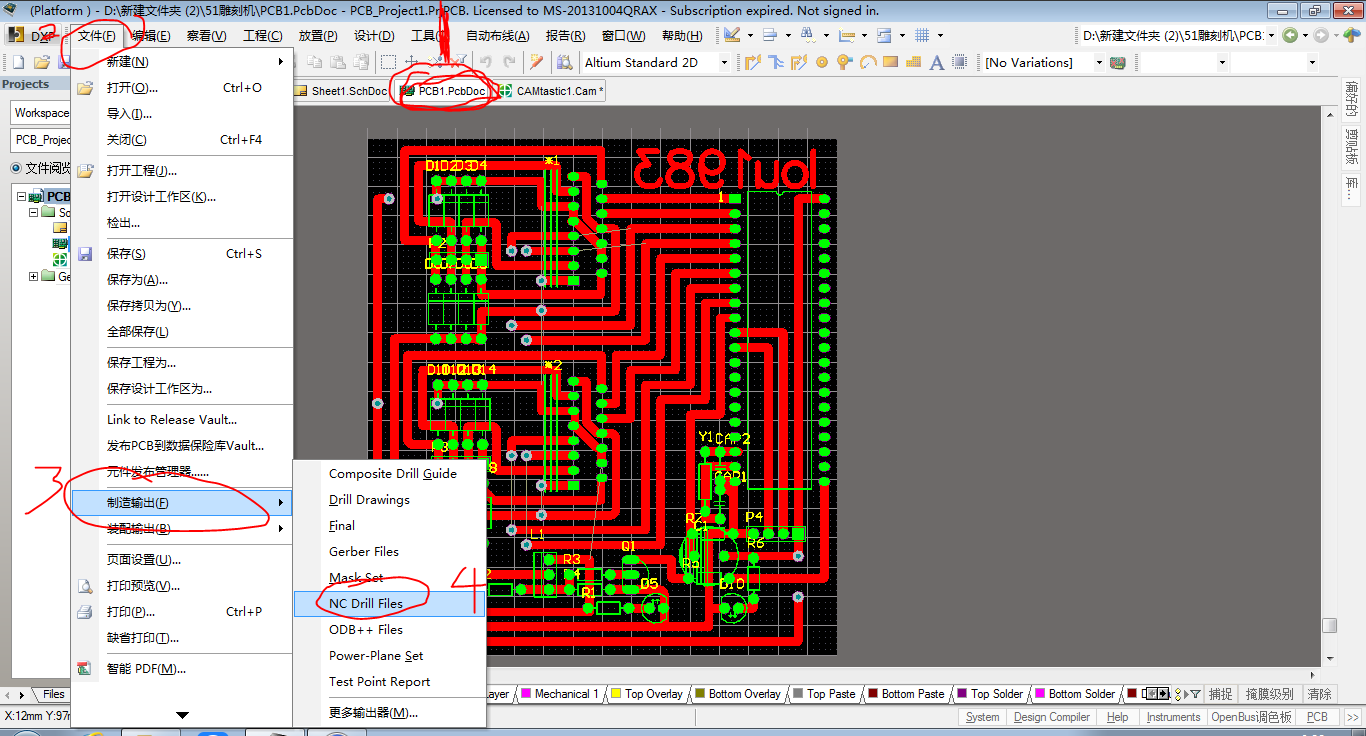Switch to the PCB1.PcbDoc tab
1366x736 pixels.
click(443, 91)
